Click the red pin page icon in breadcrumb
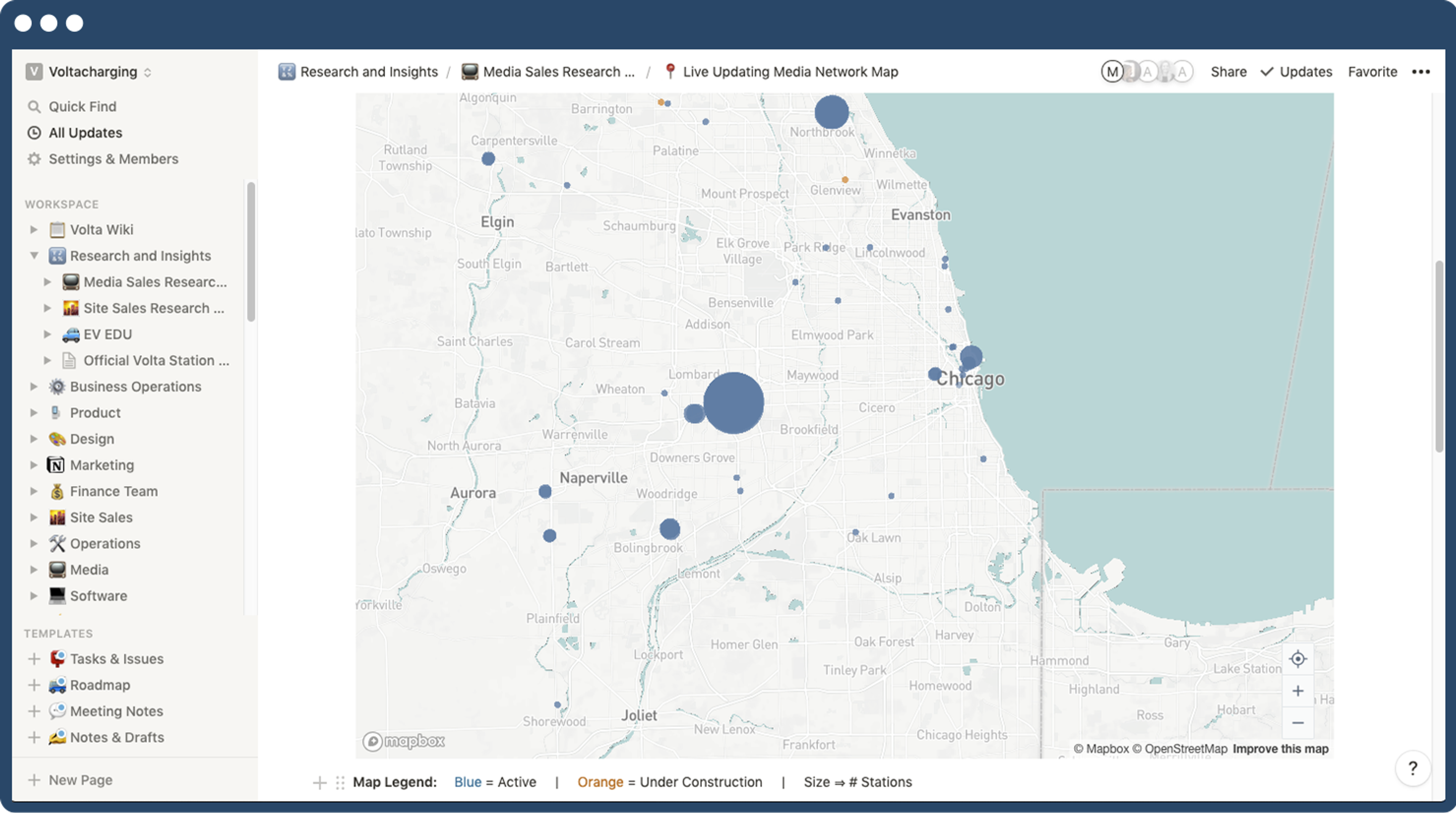Viewport: 1456px width, 813px height. [670, 71]
